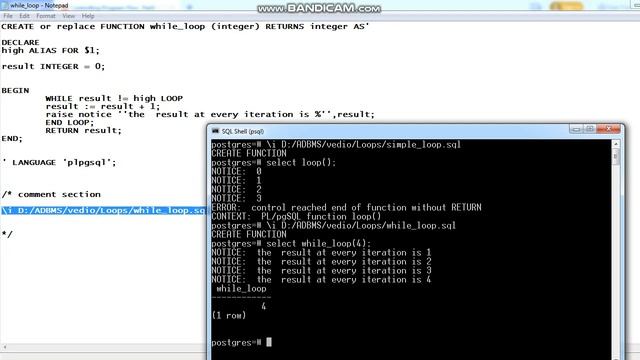Click the 'result := result + 1;' line
This screenshot has height=360, width=640.
coord(103,107)
